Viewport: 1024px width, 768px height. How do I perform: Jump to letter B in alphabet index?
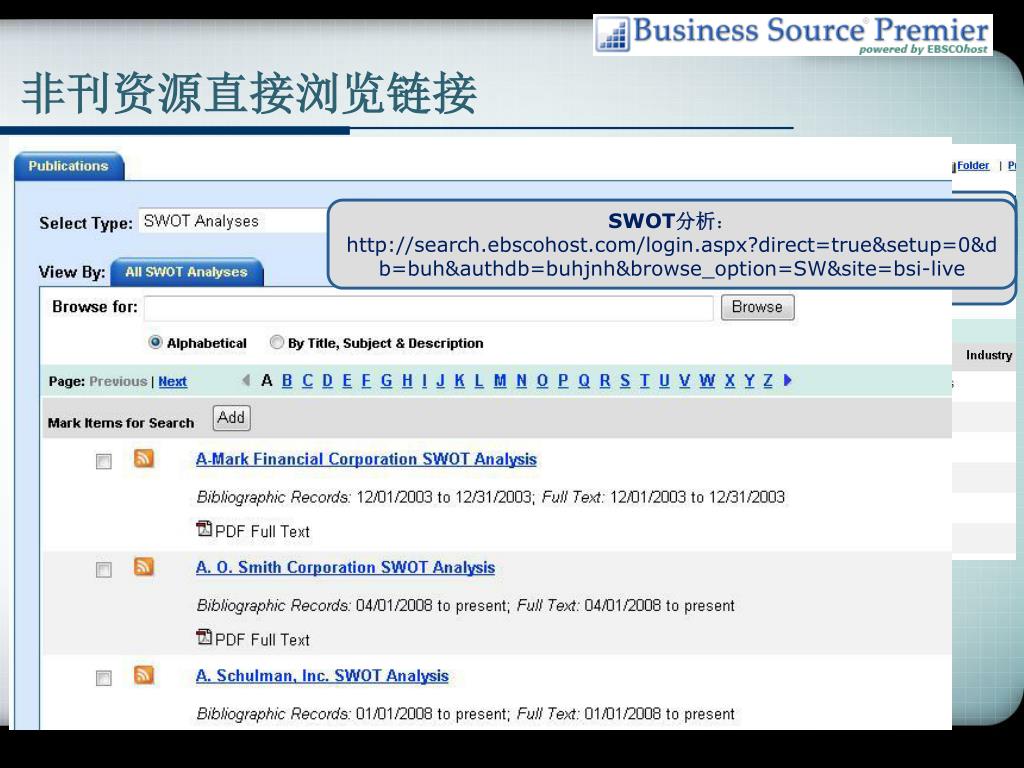point(287,381)
